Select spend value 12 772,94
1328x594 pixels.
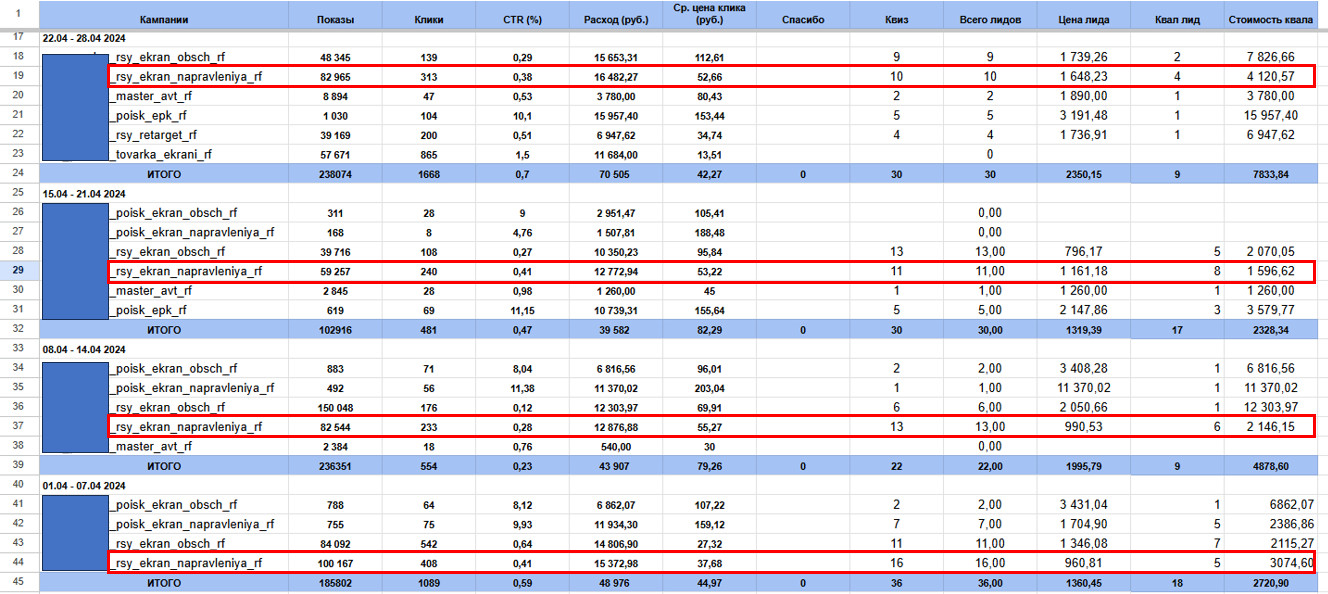click(x=615, y=271)
